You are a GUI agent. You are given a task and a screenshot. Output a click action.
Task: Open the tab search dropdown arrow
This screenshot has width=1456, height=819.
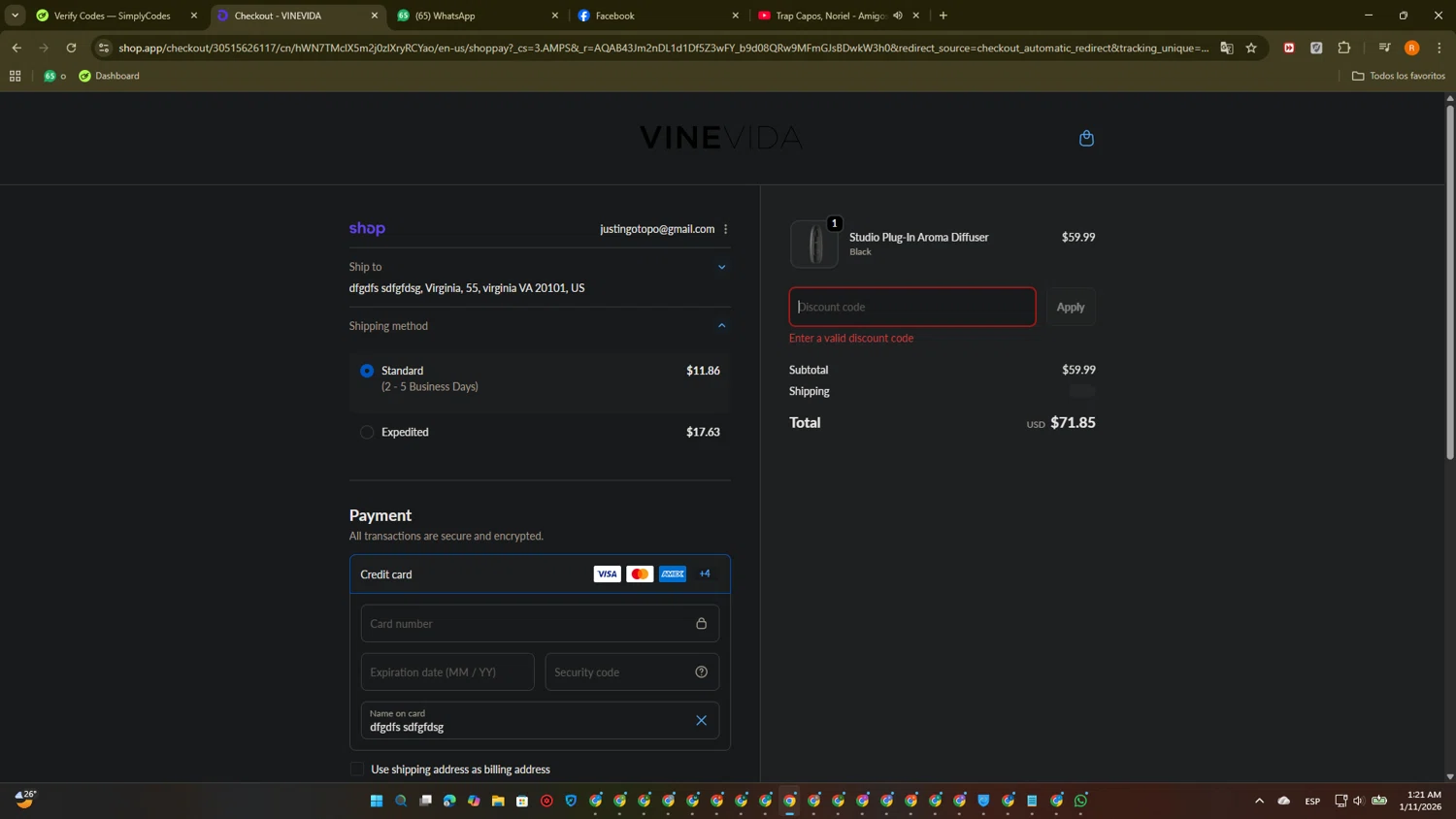[15, 16]
